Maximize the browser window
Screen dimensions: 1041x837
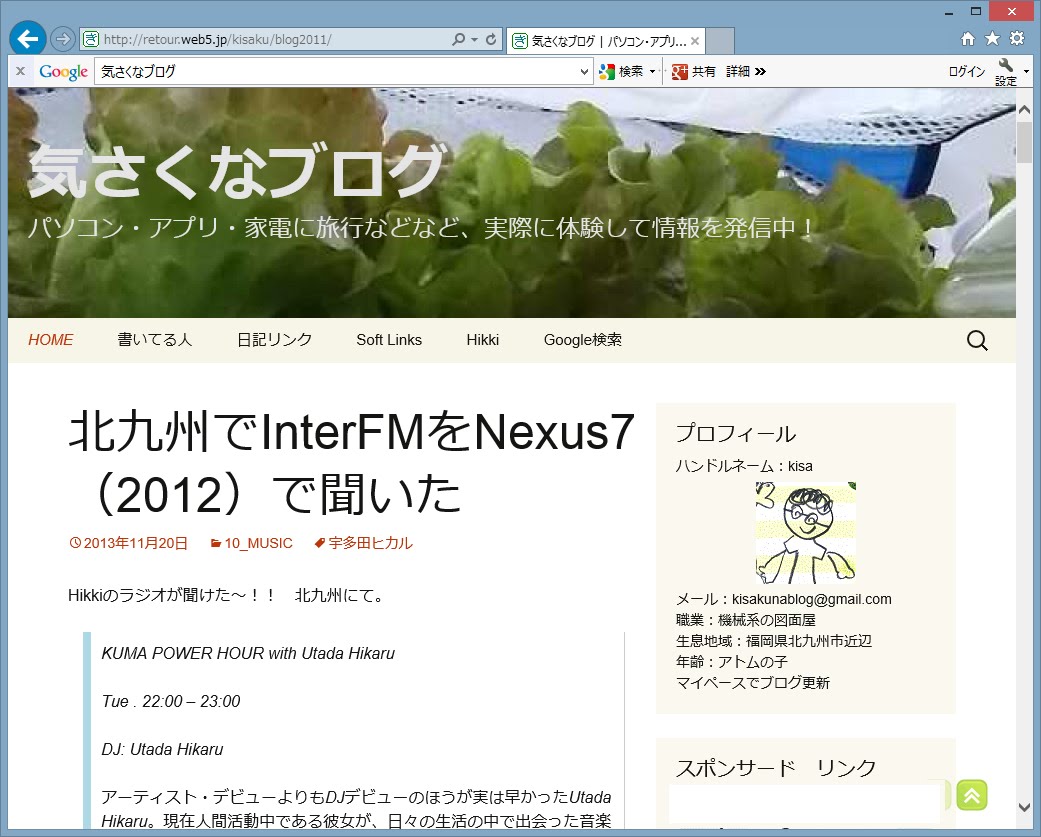click(x=975, y=11)
